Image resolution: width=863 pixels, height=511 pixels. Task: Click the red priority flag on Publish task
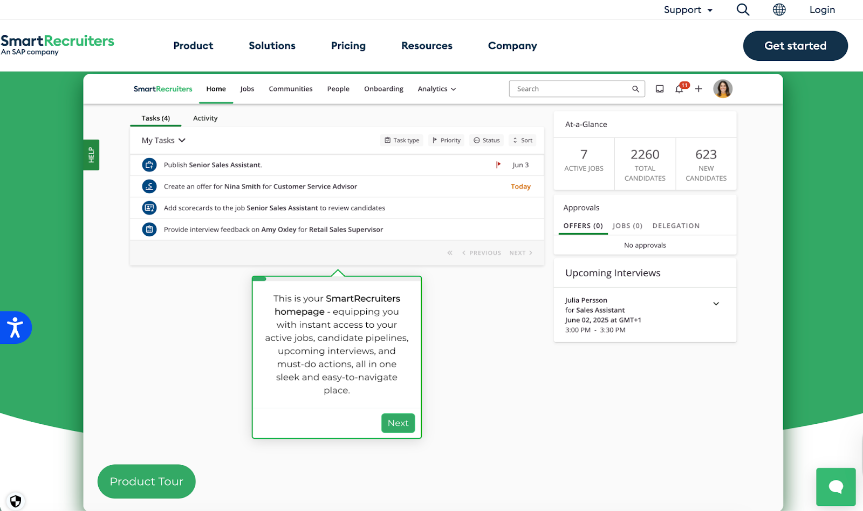click(x=498, y=165)
